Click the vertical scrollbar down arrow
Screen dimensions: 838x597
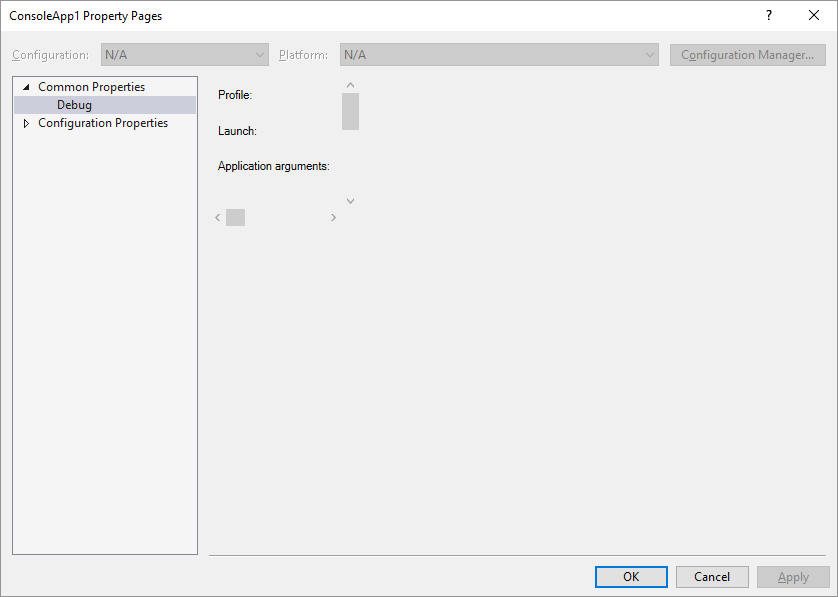pyautogui.click(x=351, y=201)
